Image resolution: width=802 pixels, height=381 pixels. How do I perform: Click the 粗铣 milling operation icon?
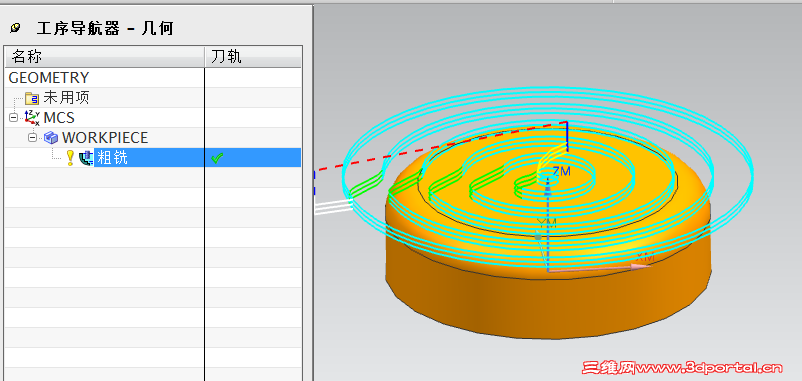point(86,158)
